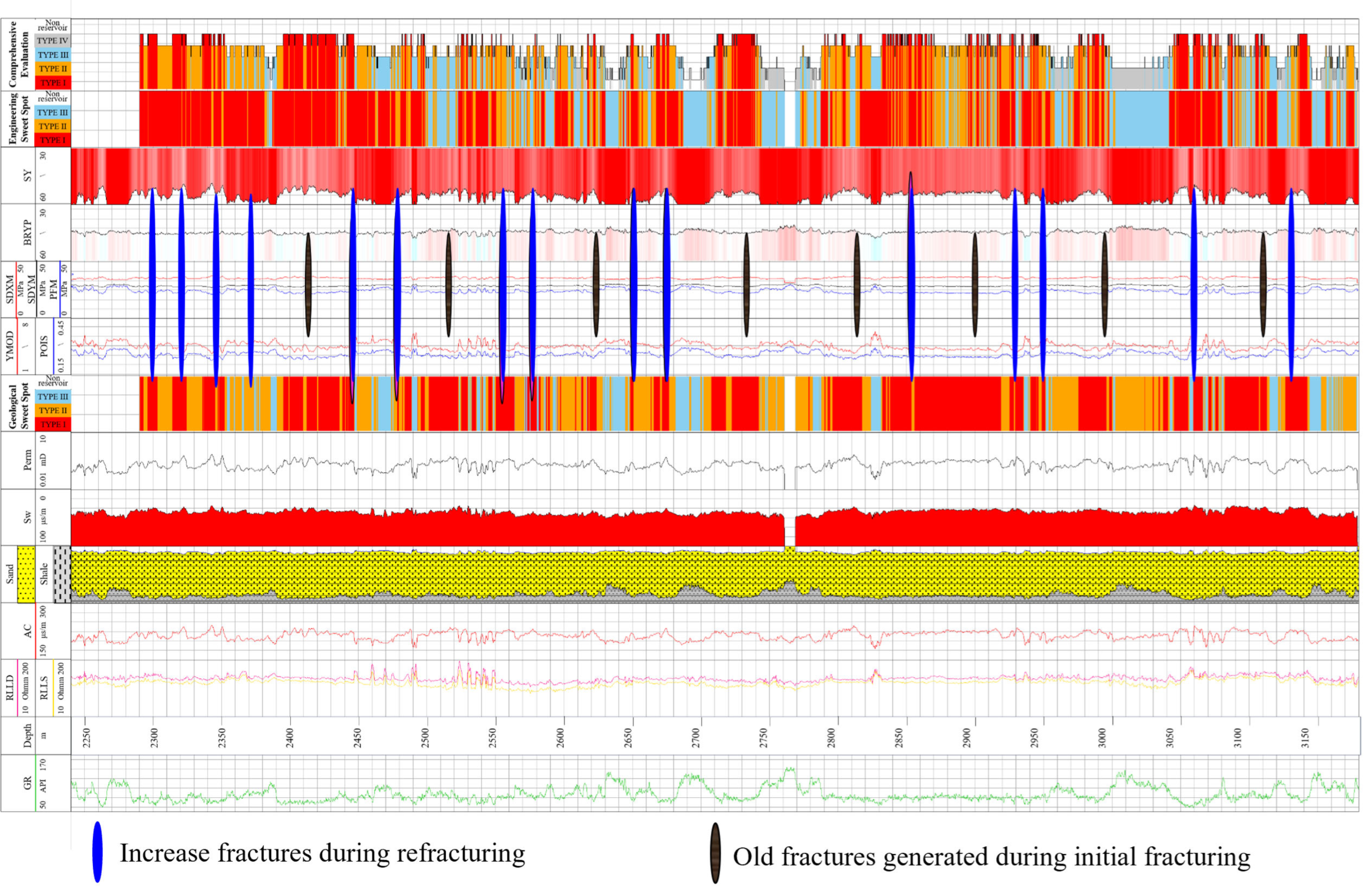Click the yellow dotted Sand pattern legend box
Screen dimensions: 1372x896
26,574
